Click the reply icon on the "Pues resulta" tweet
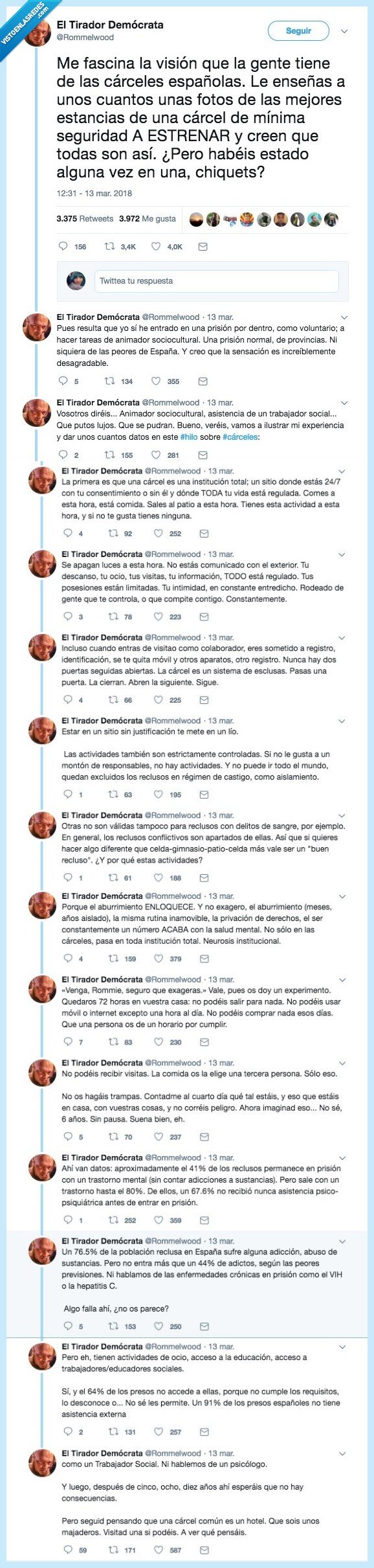This screenshot has width=374, height=1568. pos(63,381)
